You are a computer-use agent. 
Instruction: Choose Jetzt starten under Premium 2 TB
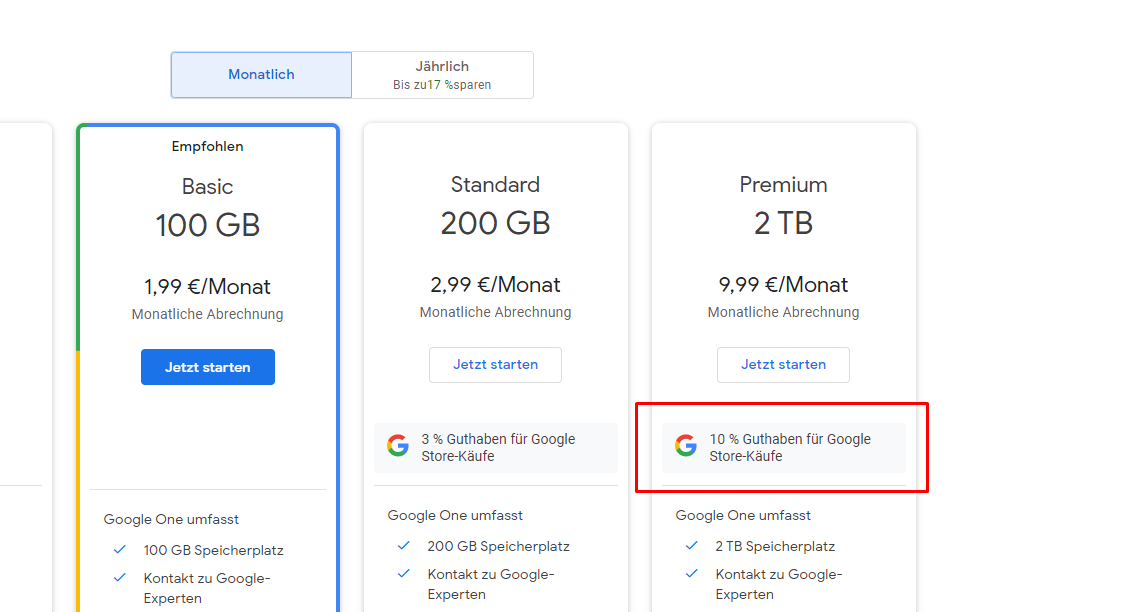[783, 365]
